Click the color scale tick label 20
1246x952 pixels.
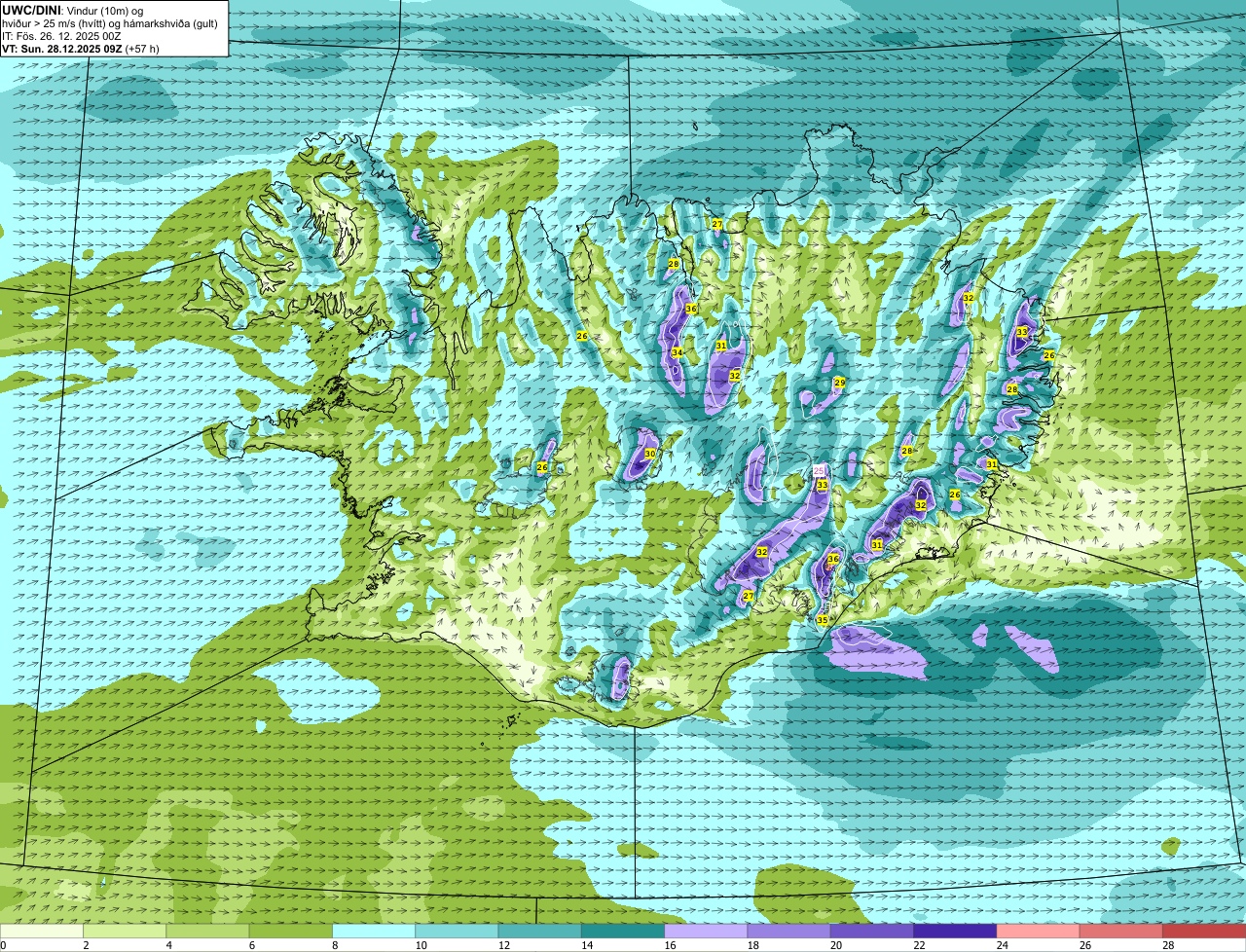835,945
